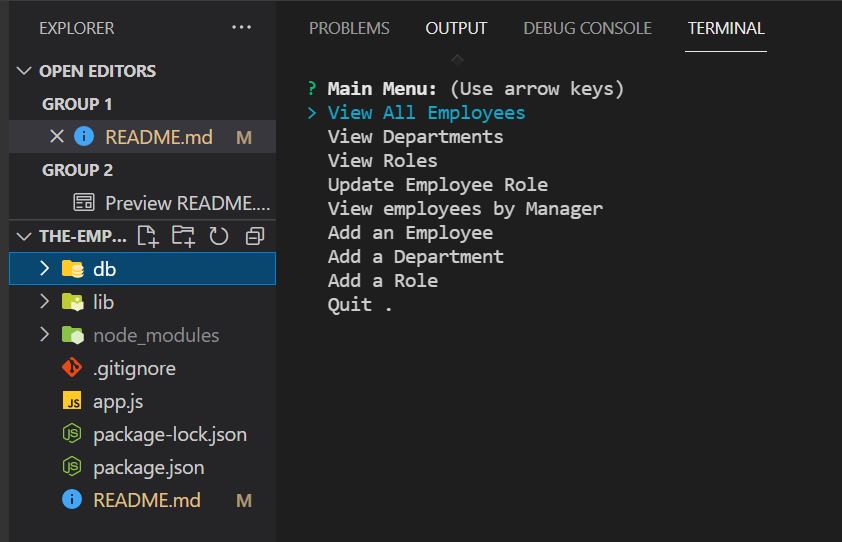
Task: Click the git icon of .gitignore
Action: (72, 368)
